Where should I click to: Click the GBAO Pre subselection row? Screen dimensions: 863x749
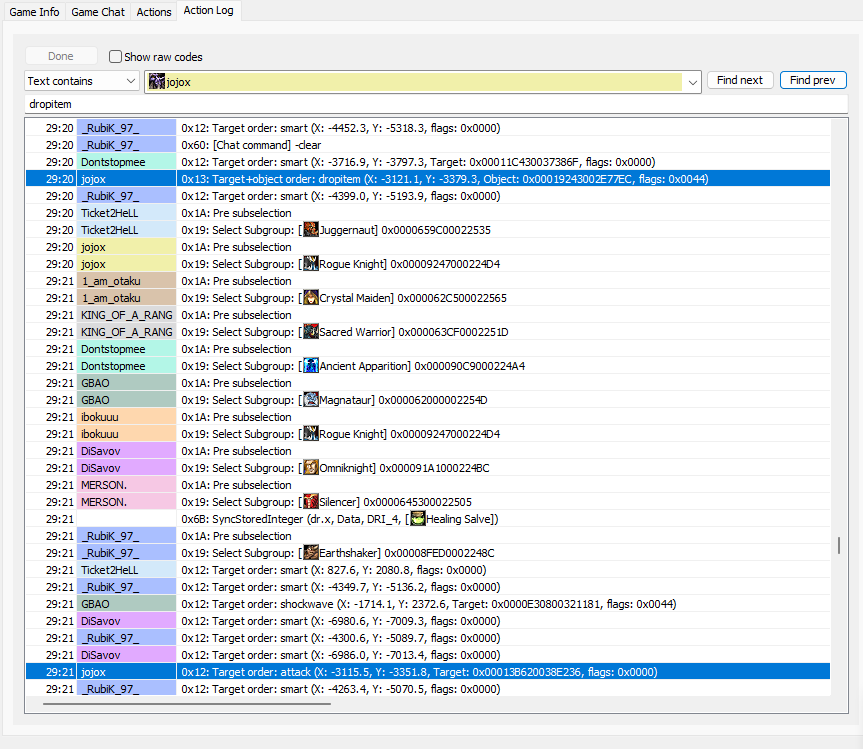428,382
